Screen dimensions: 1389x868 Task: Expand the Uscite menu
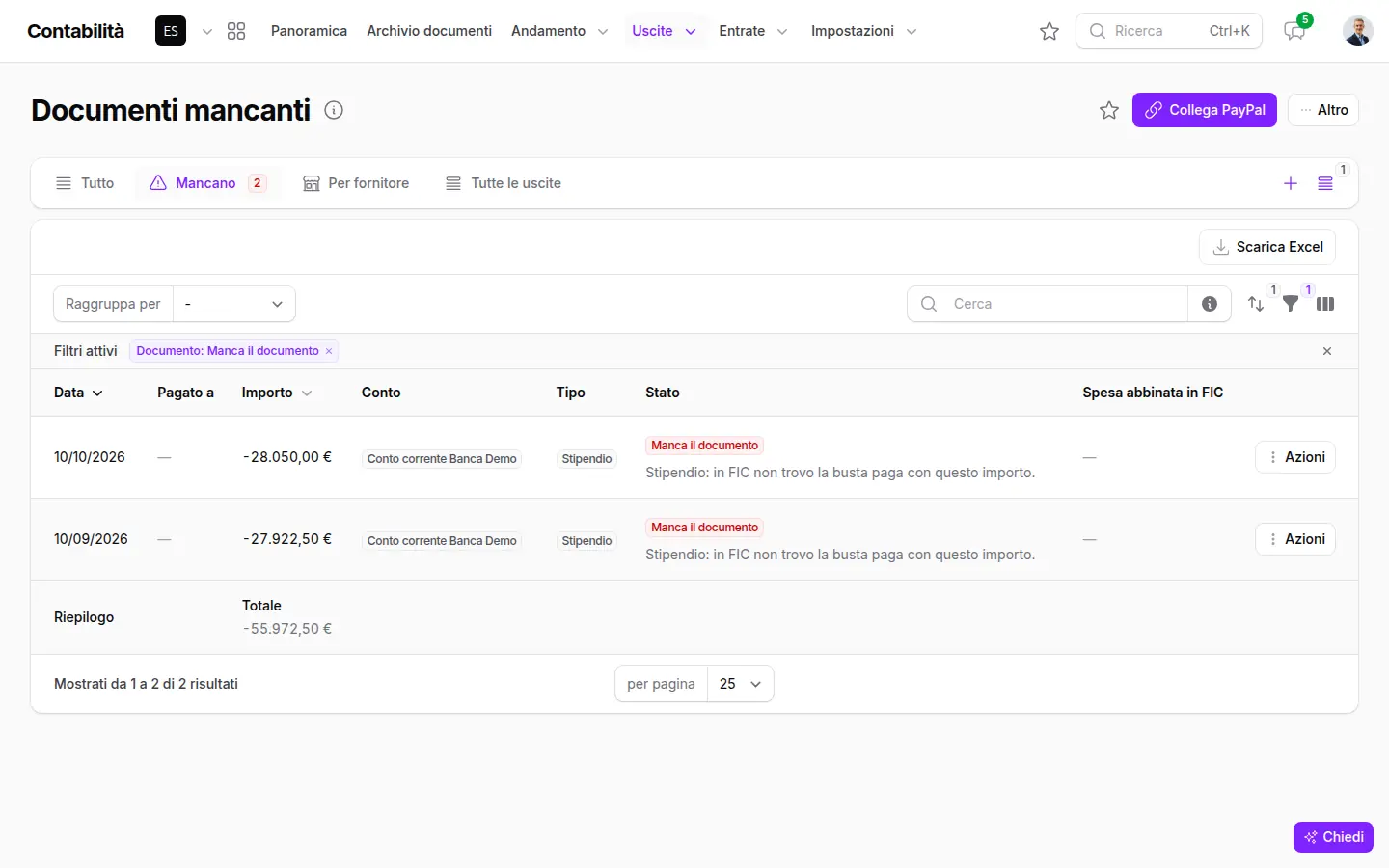coord(664,31)
